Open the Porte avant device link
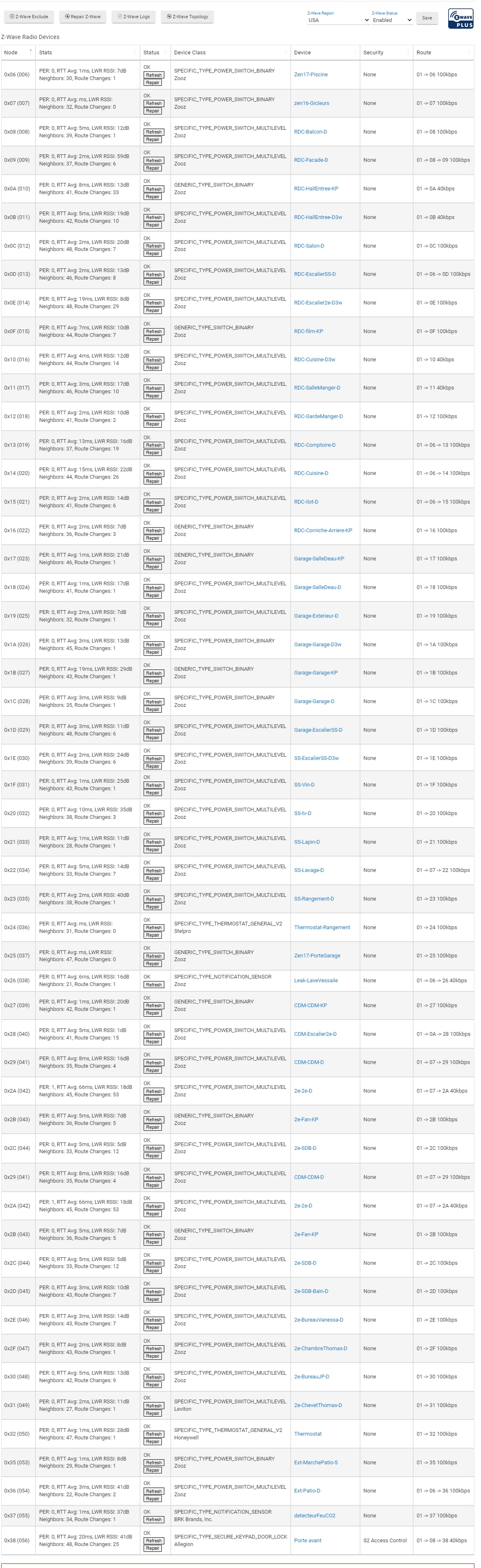 [x=308, y=1541]
